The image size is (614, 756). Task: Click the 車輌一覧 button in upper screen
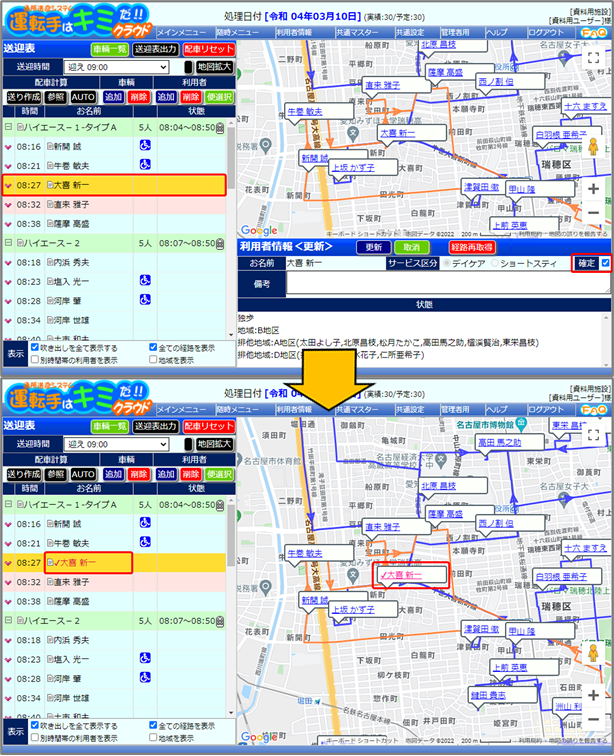pyautogui.click(x=109, y=49)
